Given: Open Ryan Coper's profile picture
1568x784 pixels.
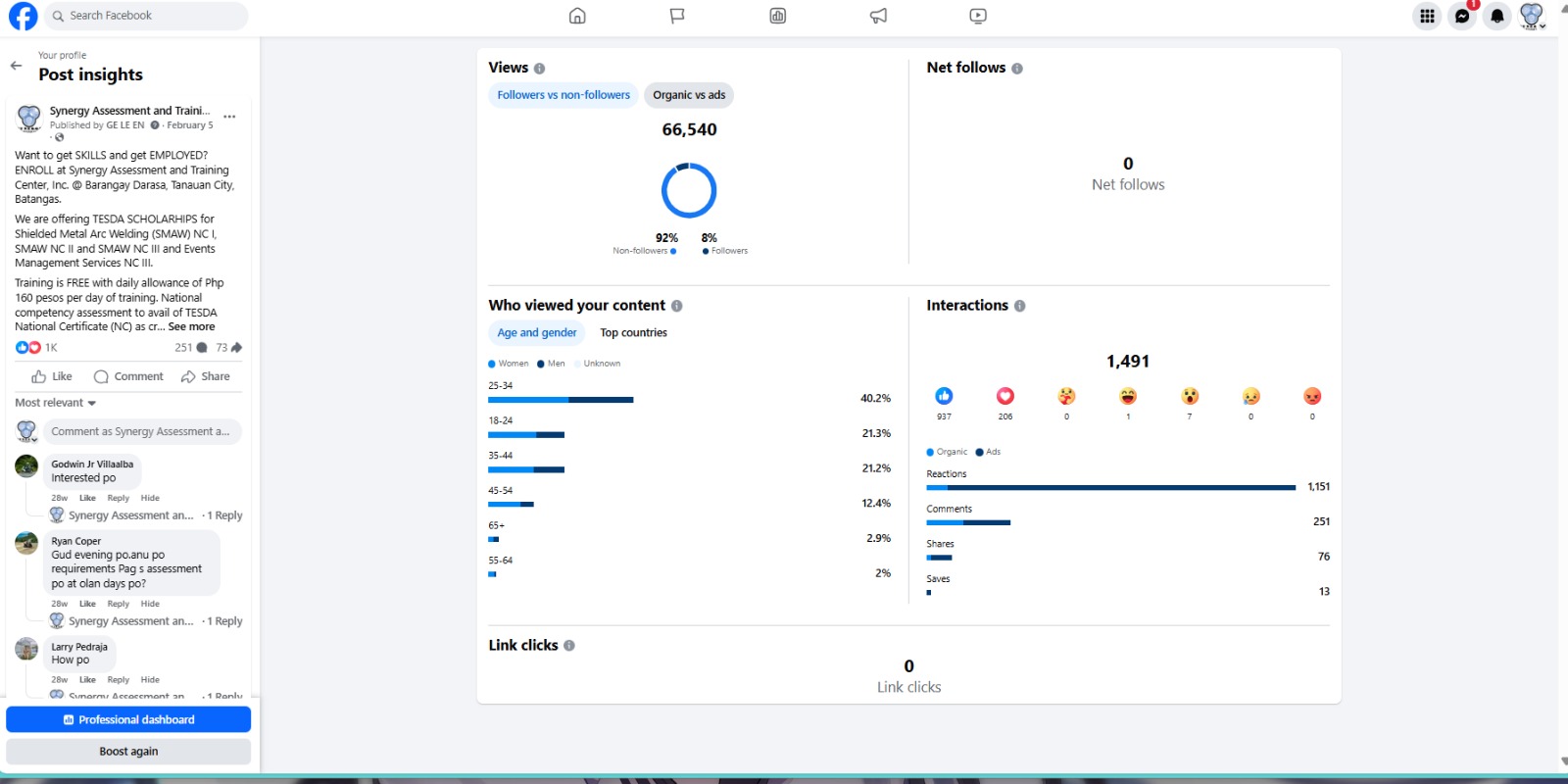Looking at the screenshot, I should 26,543.
